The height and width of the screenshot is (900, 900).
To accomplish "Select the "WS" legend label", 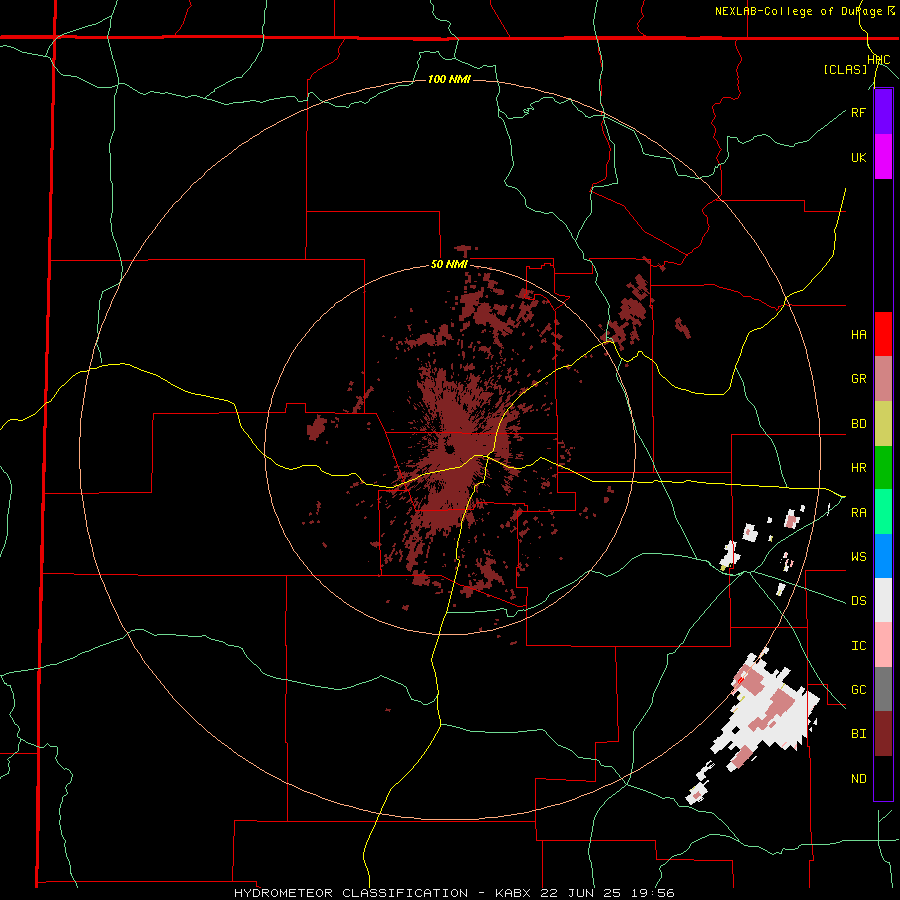I will [x=858, y=556].
